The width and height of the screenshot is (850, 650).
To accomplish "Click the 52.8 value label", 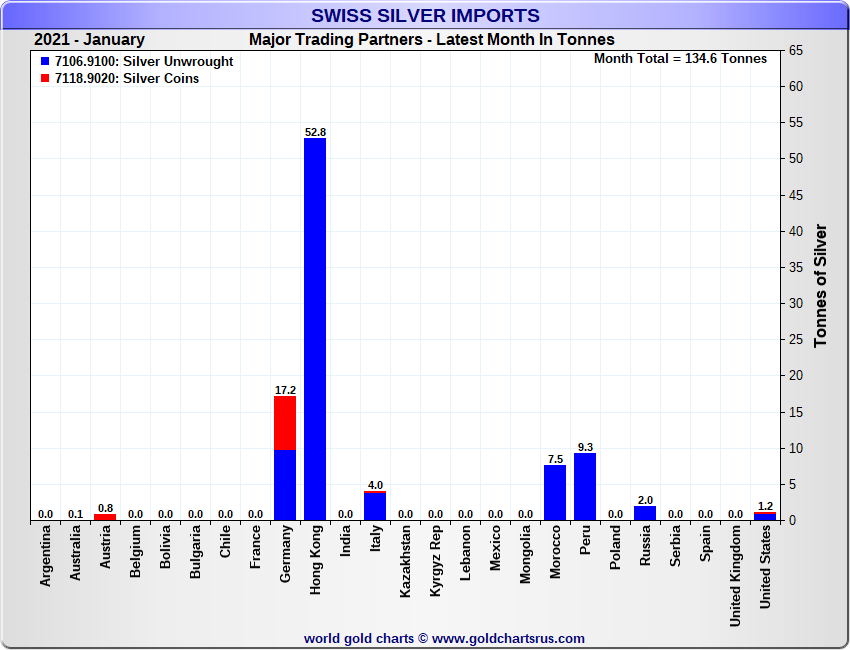I will pos(315,132).
